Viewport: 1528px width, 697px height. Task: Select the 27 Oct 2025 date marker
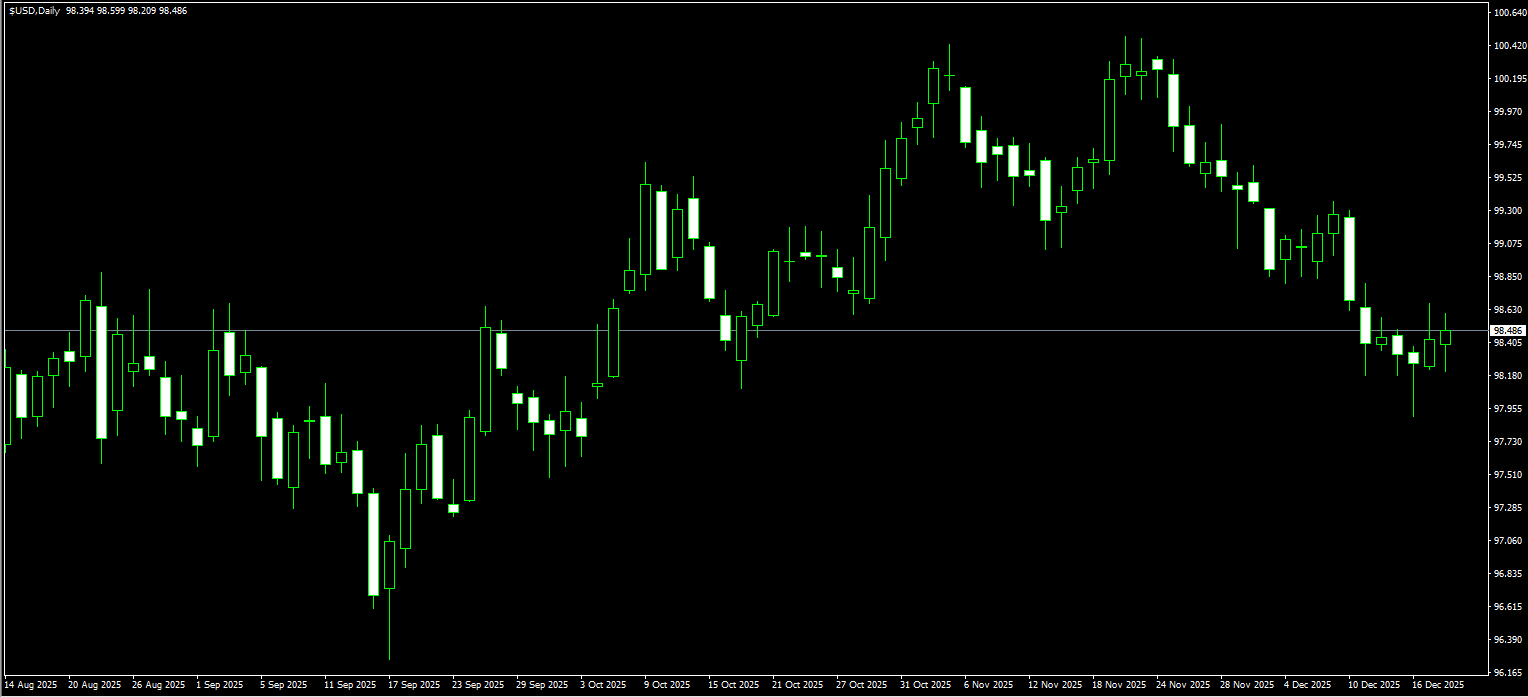click(861, 685)
